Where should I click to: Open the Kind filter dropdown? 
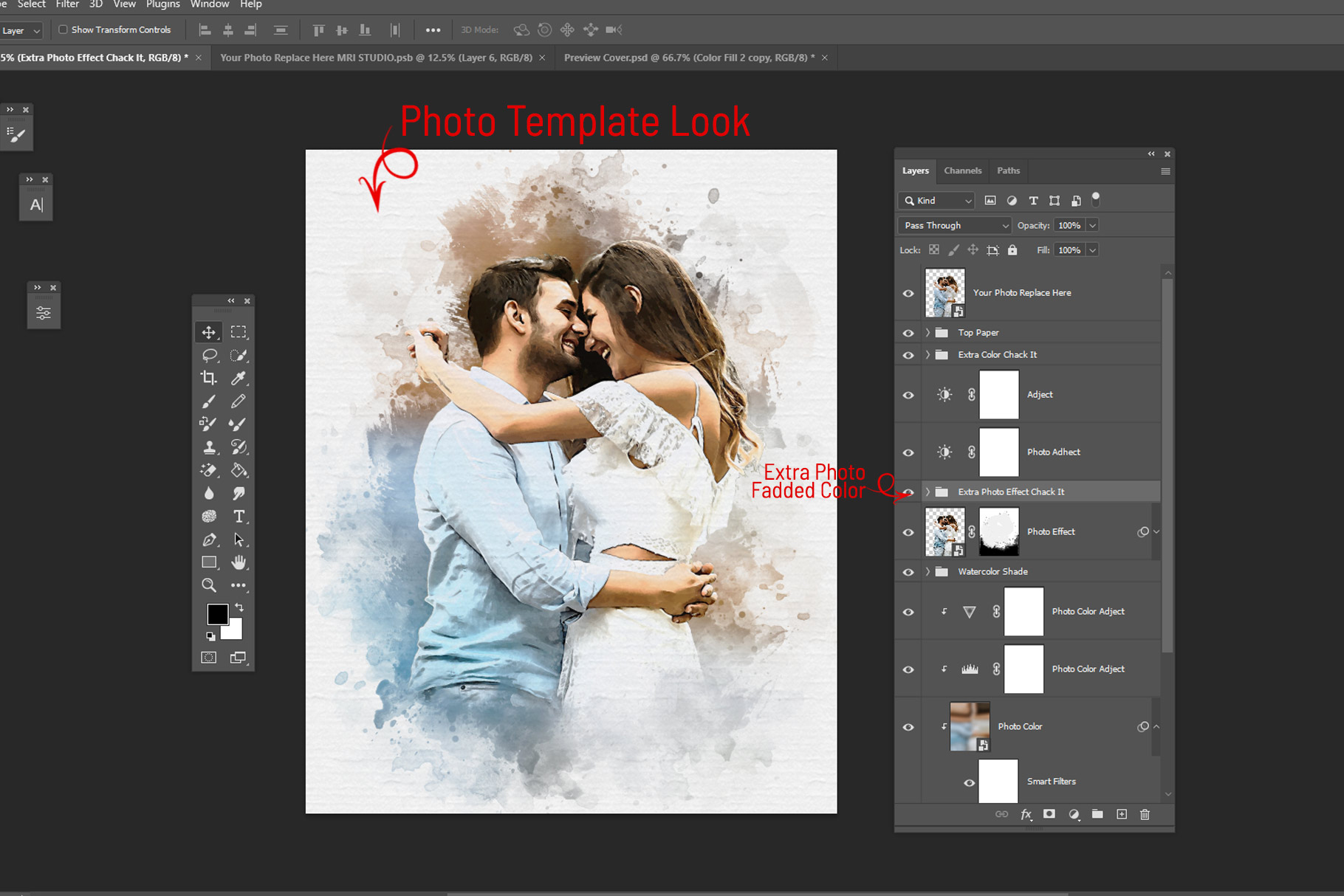[936, 200]
